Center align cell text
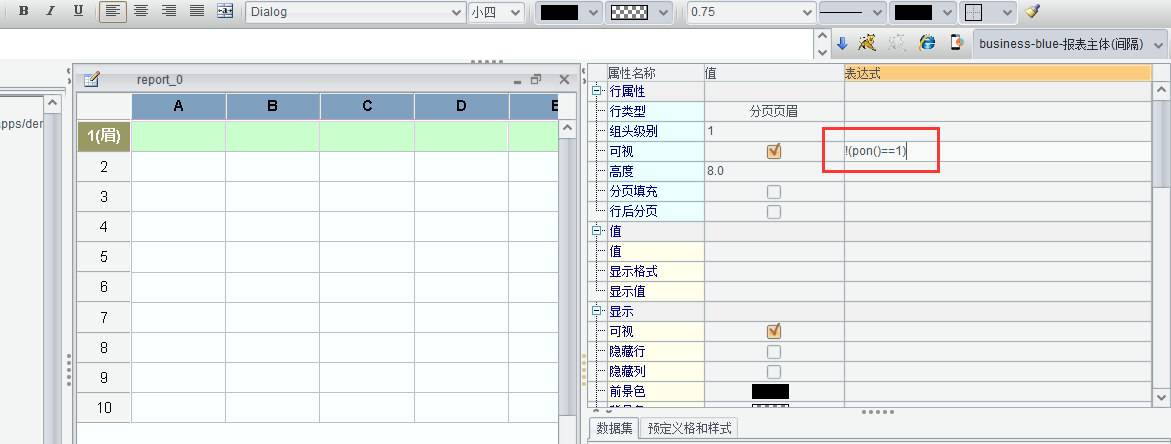Image resolution: width=1171 pixels, height=444 pixels. pyautogui.click(x=140, y=11)
